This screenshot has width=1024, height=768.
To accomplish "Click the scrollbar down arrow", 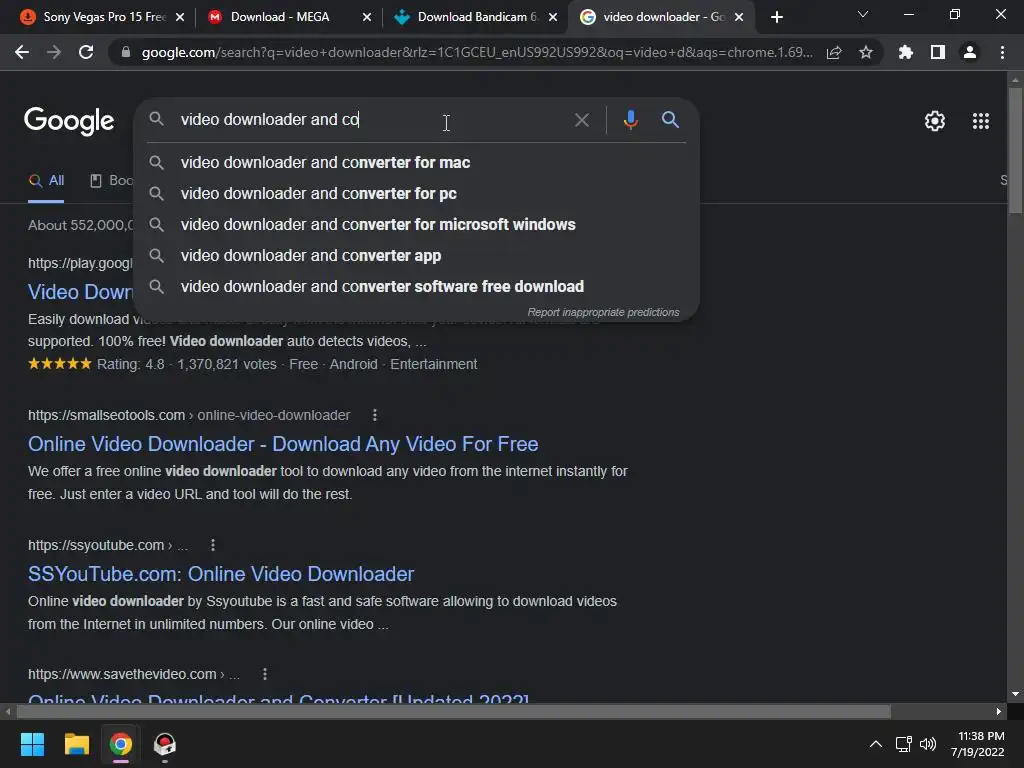I will tap(1015, 694).
